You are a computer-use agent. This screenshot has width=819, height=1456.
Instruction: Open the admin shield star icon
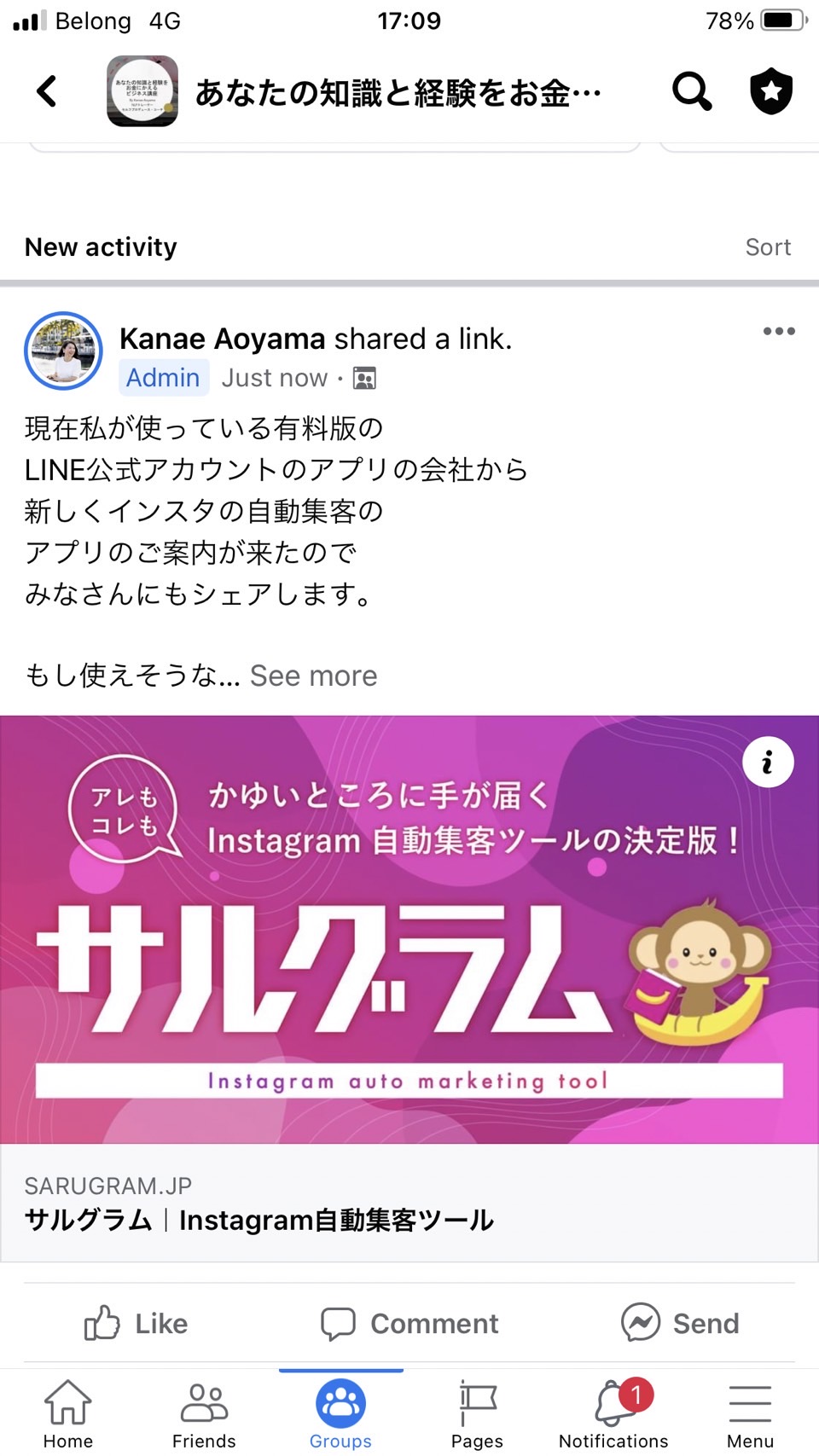click(771, 91)
